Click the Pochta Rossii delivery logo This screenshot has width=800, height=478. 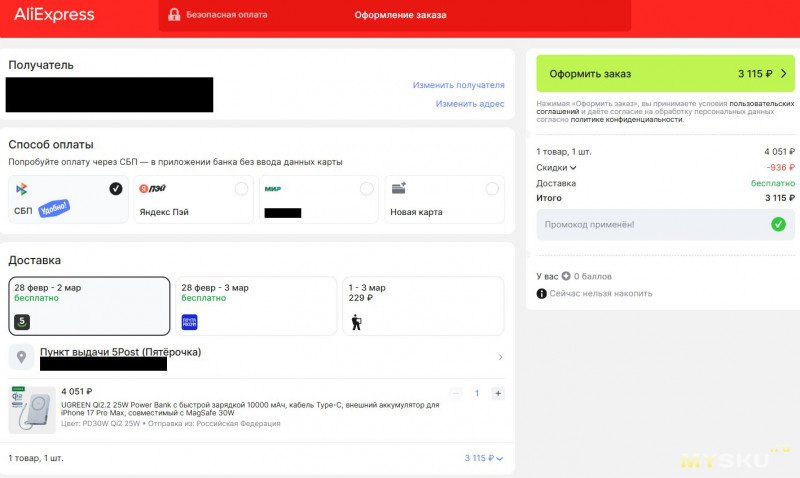tap(190, 321)
